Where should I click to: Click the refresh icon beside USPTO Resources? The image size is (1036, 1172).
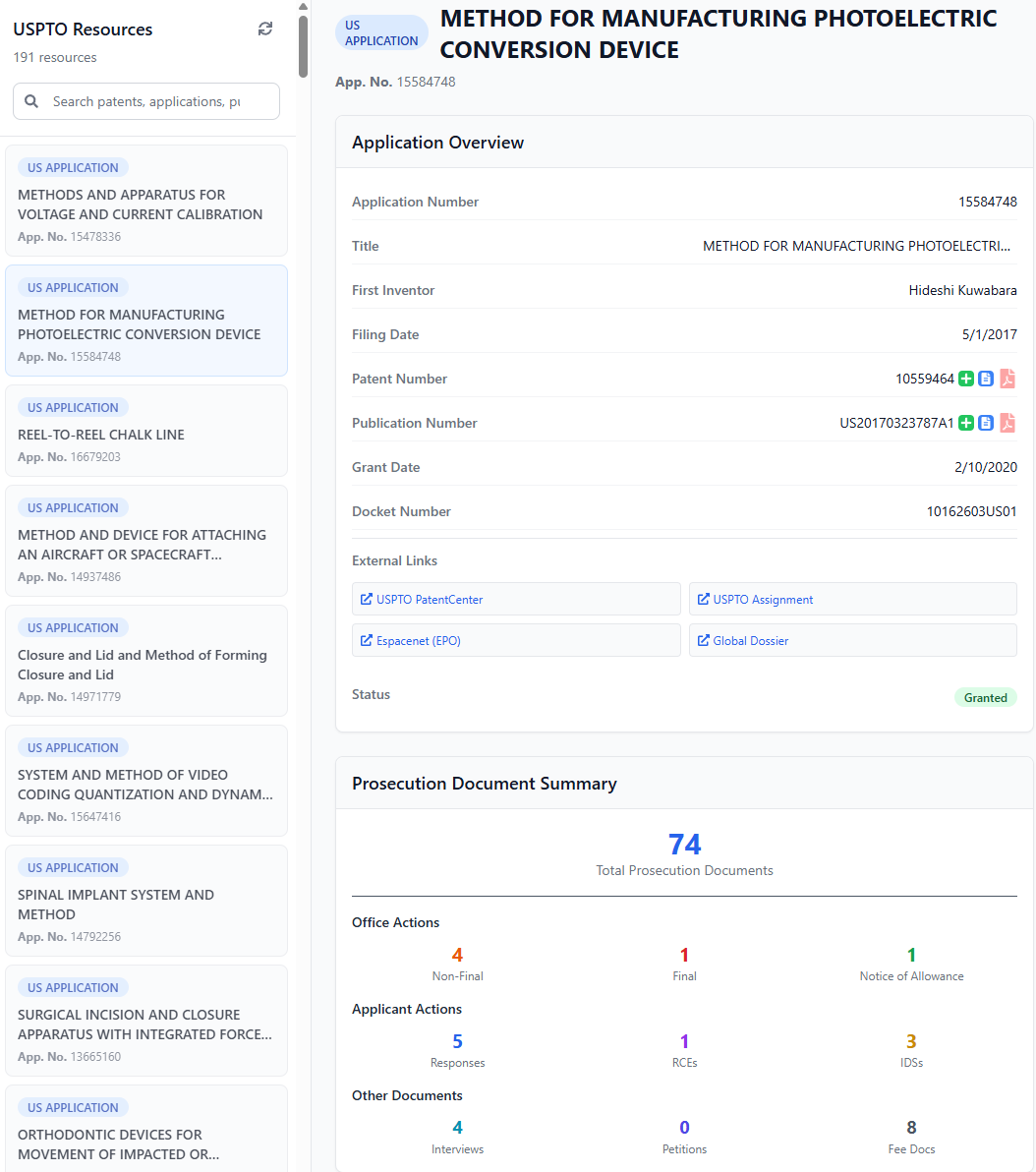(x=265, y=29)
